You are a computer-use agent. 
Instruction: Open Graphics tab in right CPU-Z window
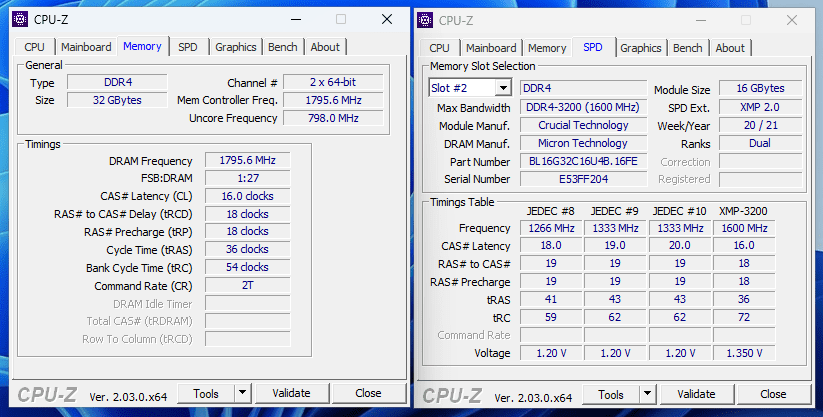[641, 48]
